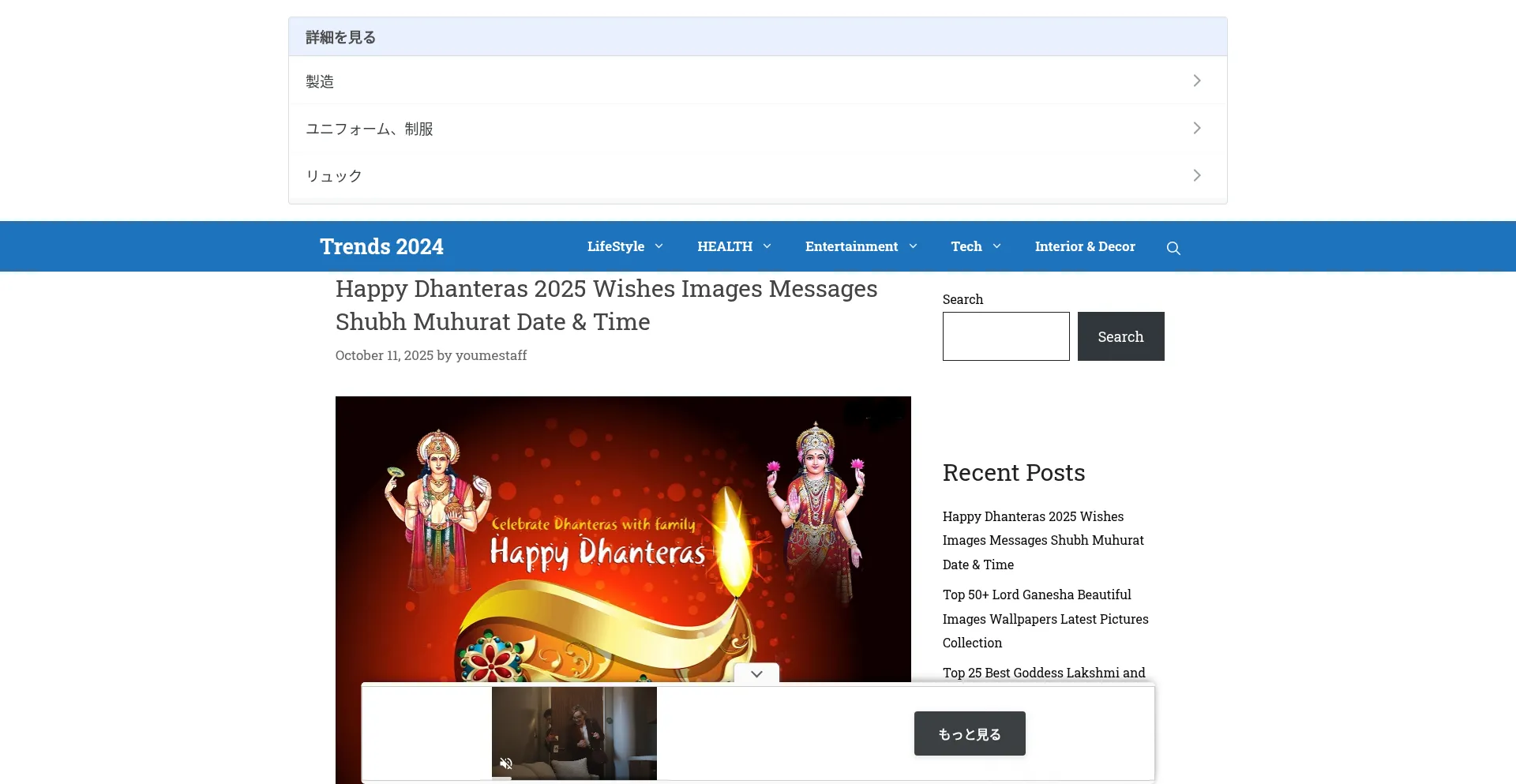Open the 製造 ad row chevron
Viewport: 1516px width, 784px height.
(1197, 81)
